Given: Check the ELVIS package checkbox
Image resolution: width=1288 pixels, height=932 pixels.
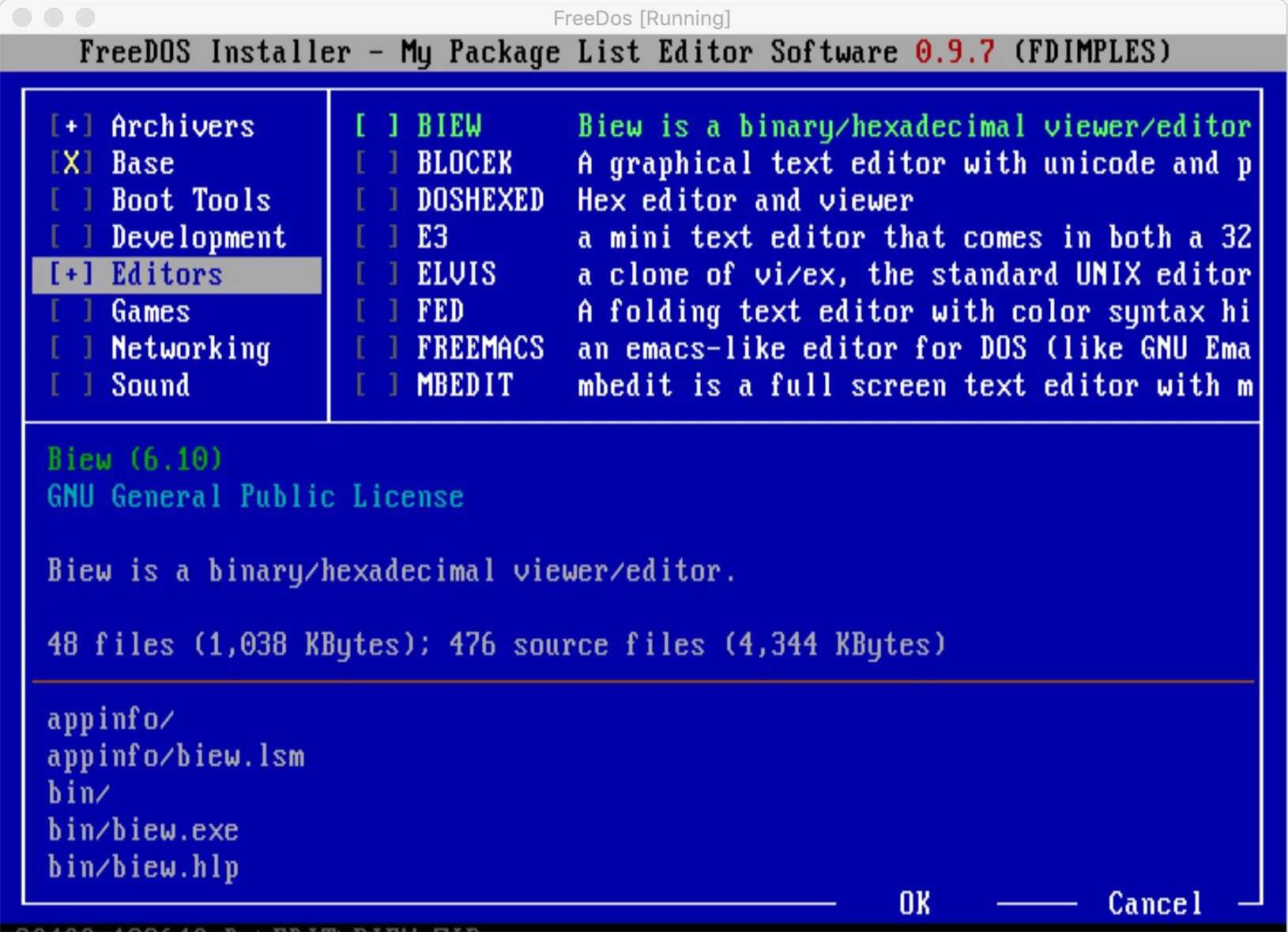Looking at the screenshot, I should coord(377,275).
